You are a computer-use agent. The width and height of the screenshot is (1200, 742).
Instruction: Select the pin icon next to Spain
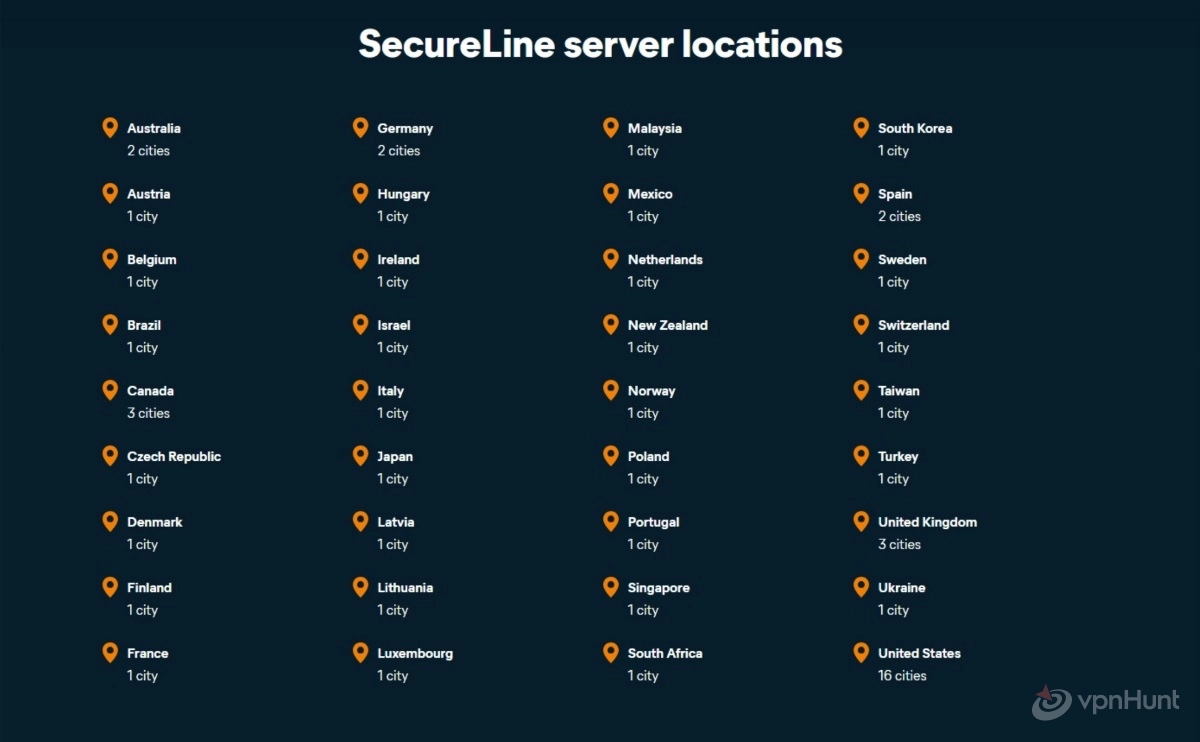click(860, 193)
